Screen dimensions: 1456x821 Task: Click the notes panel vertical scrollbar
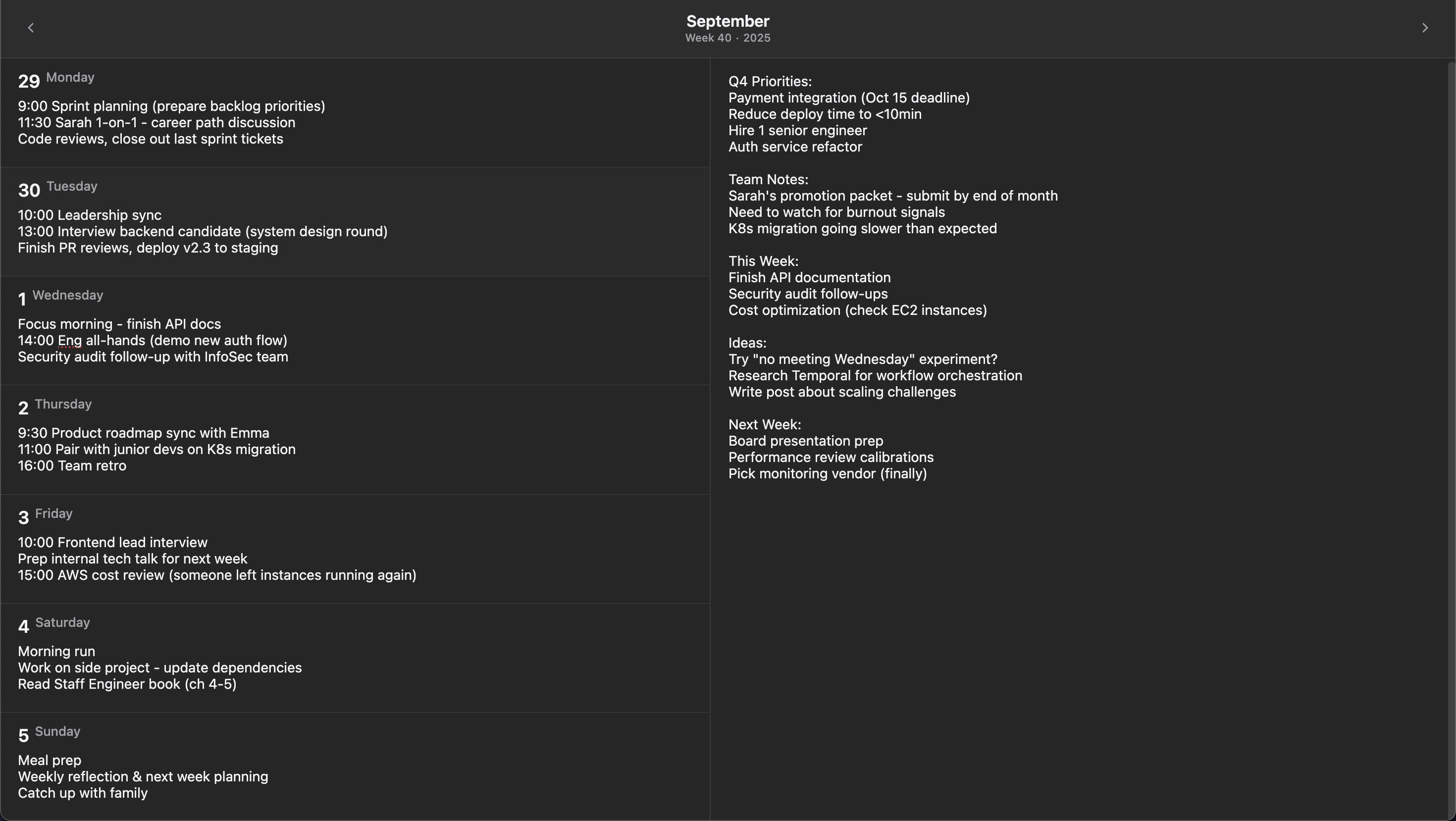(x=1452, y=438)
